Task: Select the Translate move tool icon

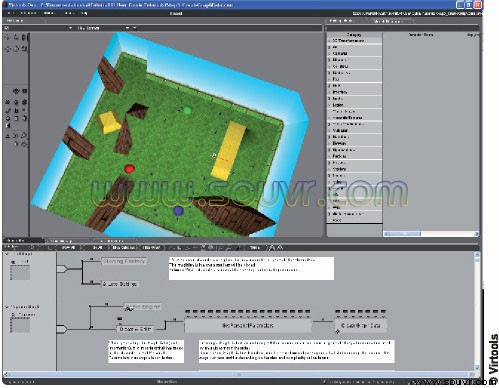Action: click(x=7, y=49)
